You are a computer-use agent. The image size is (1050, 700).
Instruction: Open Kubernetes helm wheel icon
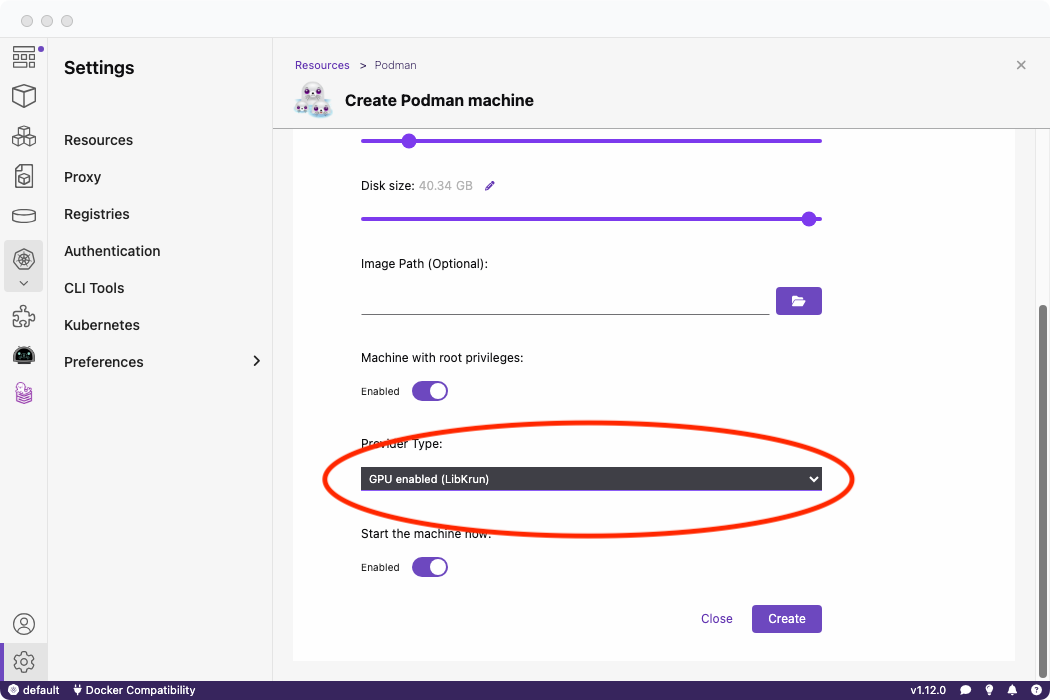tap(23, 259)
